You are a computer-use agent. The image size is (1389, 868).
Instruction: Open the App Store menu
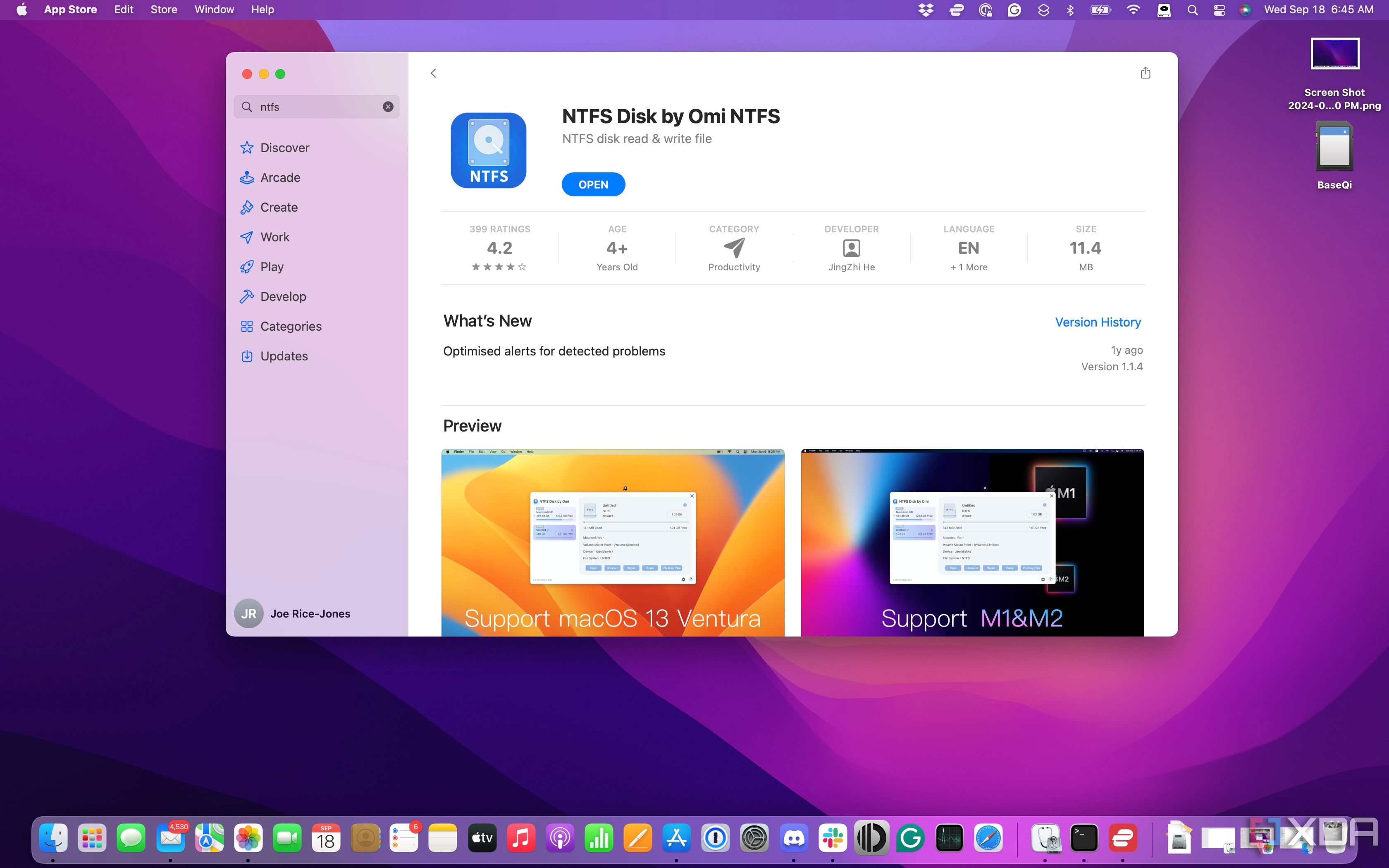[x=70, y=10]
